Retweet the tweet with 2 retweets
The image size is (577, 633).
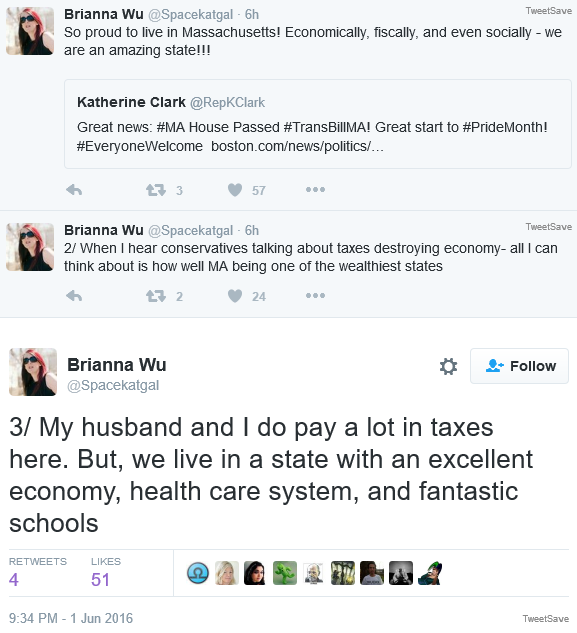(156, 296)
